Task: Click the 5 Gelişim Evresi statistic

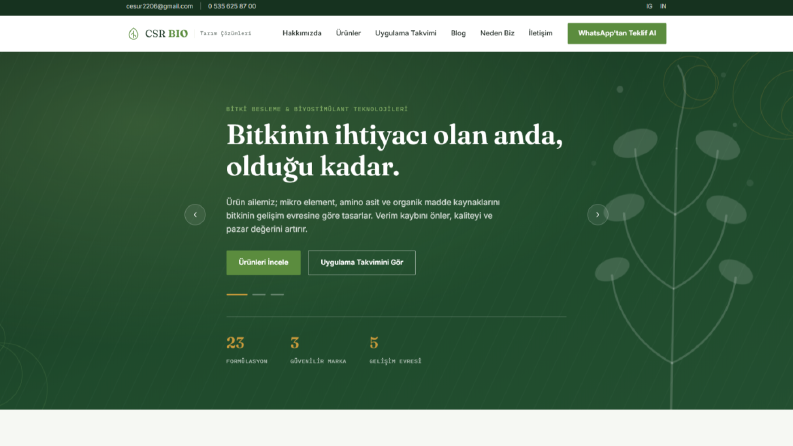Action: pos(395,349)
